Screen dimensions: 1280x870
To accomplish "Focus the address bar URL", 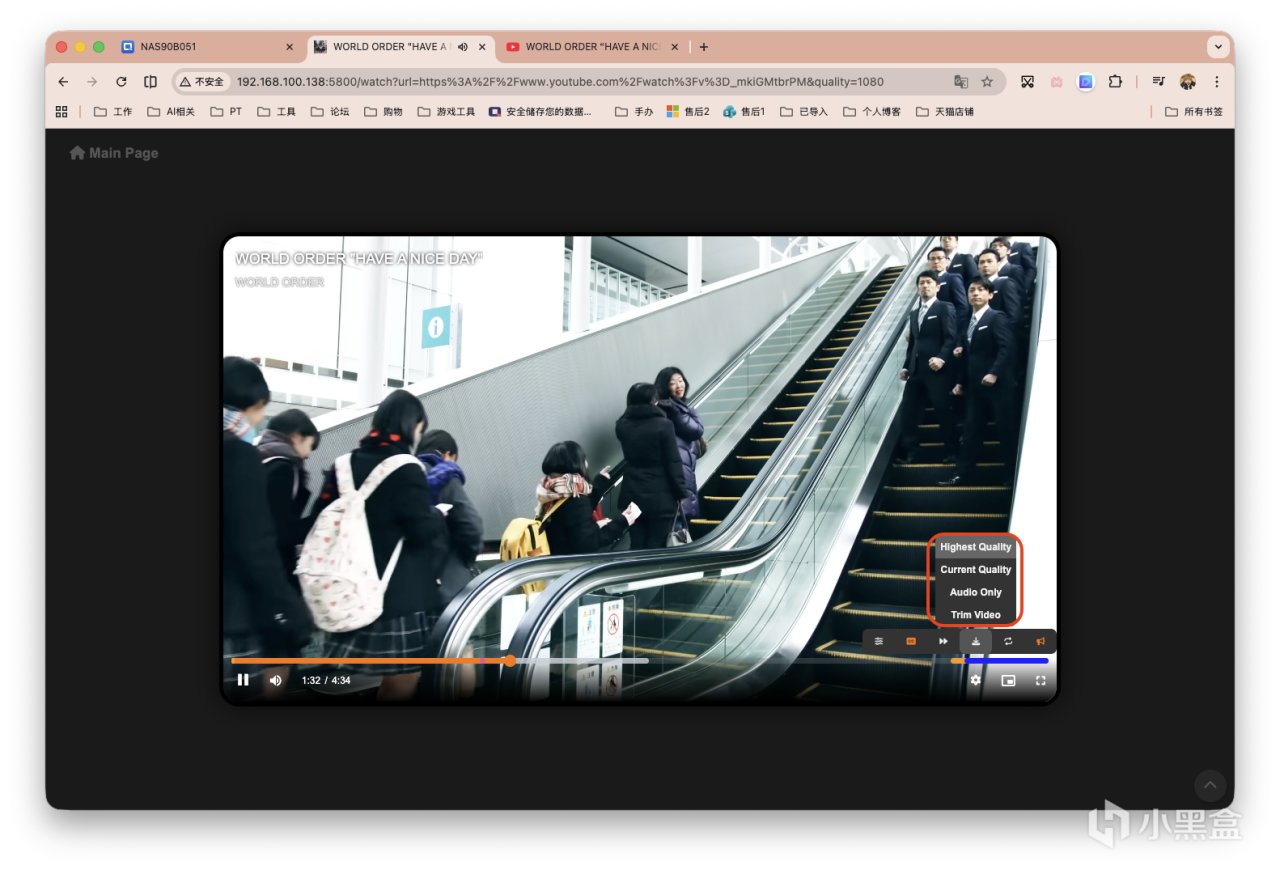I will click(x=560, y=82).
